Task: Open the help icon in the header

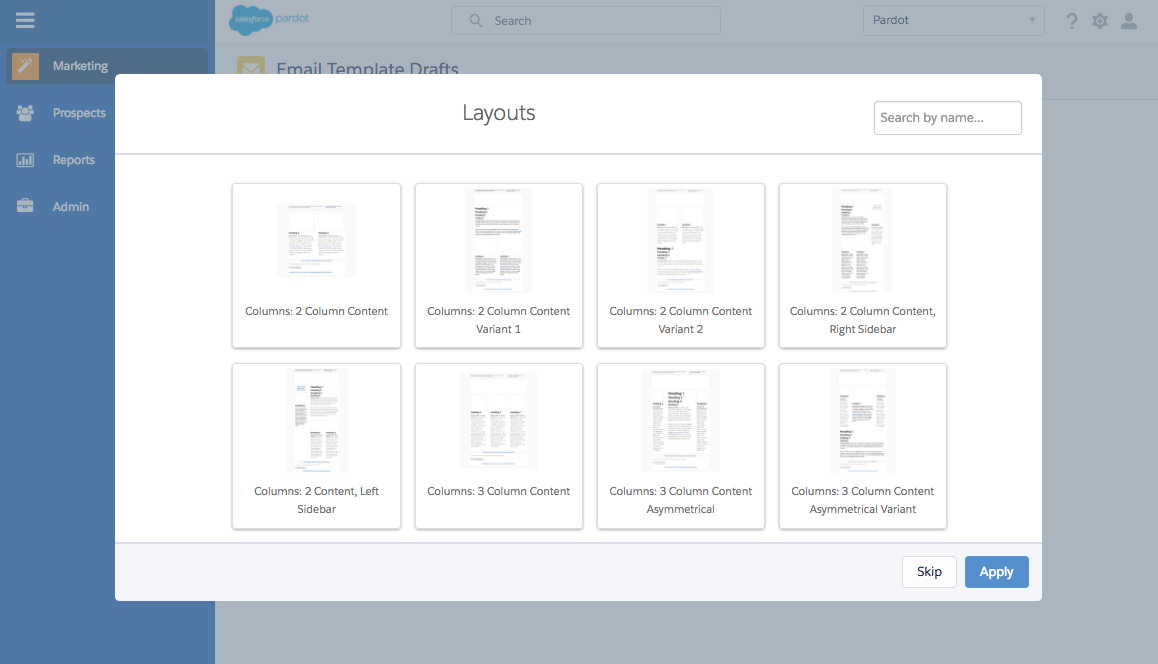Action: (1071, 20)
